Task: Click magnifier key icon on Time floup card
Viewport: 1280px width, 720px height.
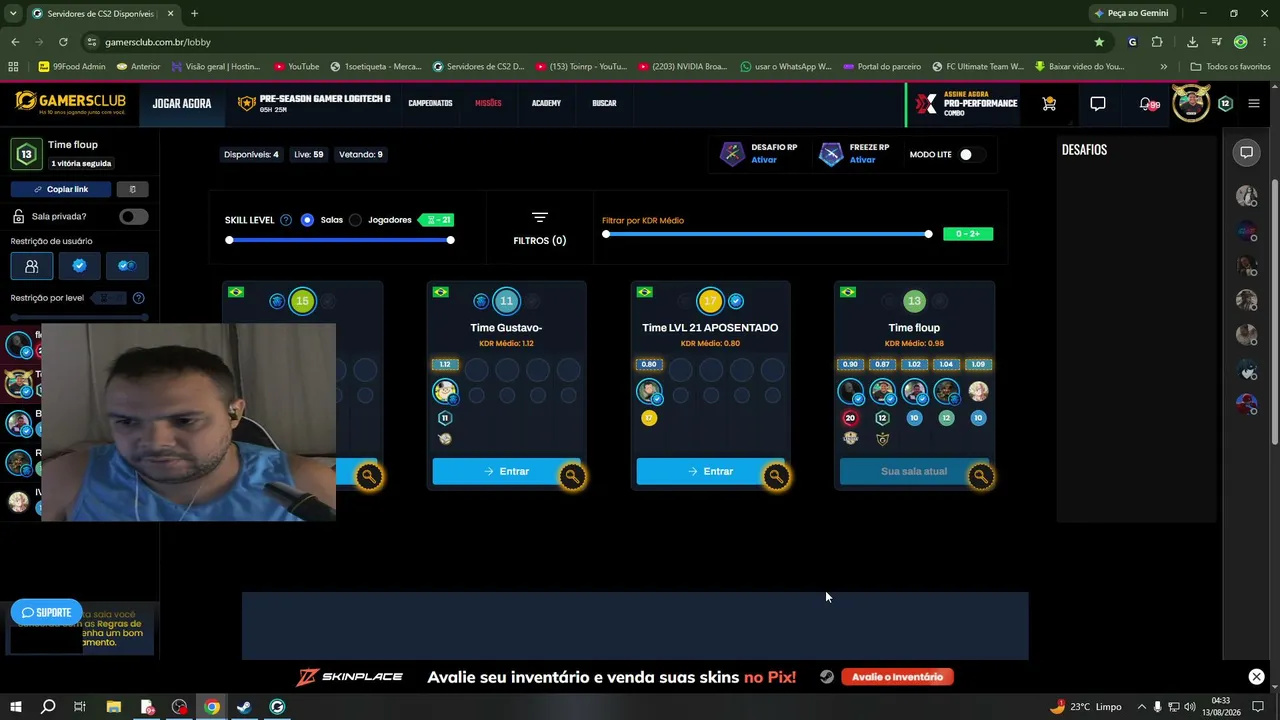Action: (981, 477)
